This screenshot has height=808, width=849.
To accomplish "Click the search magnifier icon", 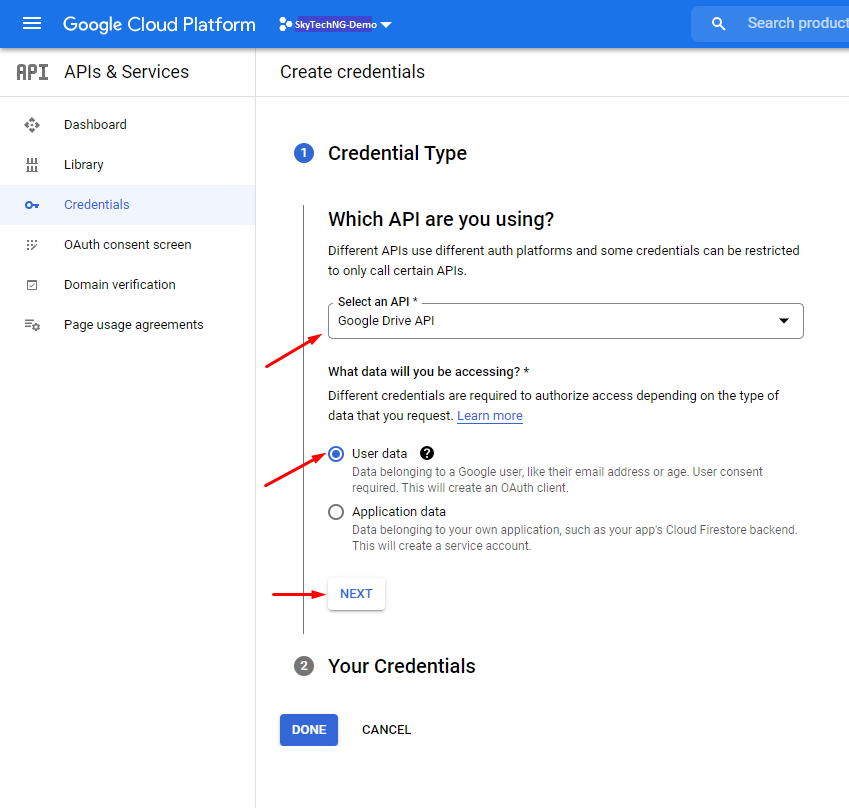I will click(718, 24).
